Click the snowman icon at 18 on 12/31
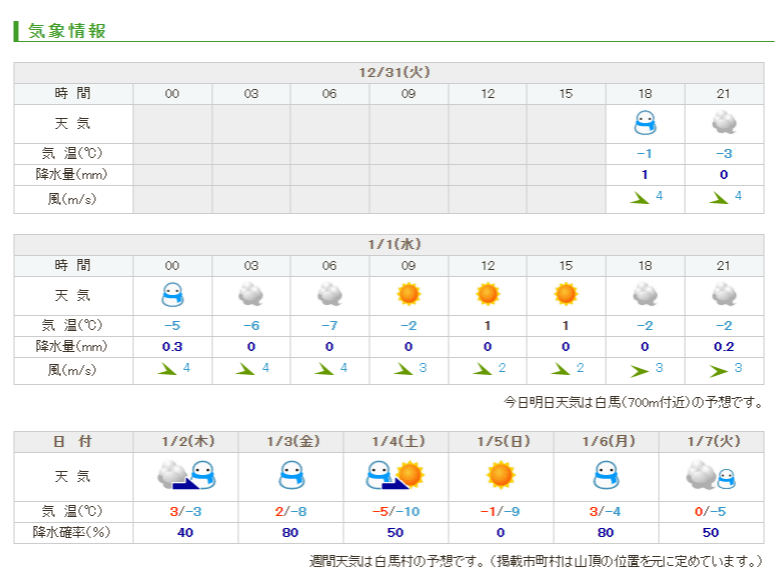The width and height of the screenshot is (777, 580). (645, 123)
